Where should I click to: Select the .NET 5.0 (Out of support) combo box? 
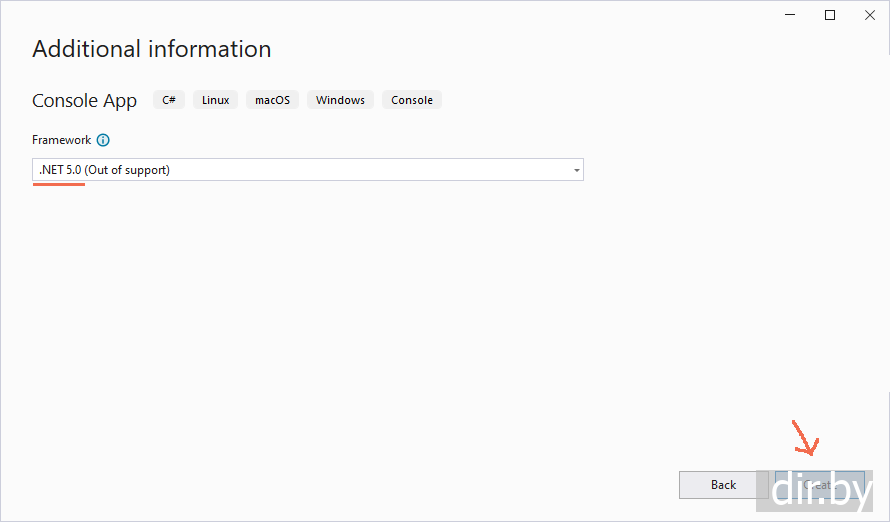click(x=300, y=170)
